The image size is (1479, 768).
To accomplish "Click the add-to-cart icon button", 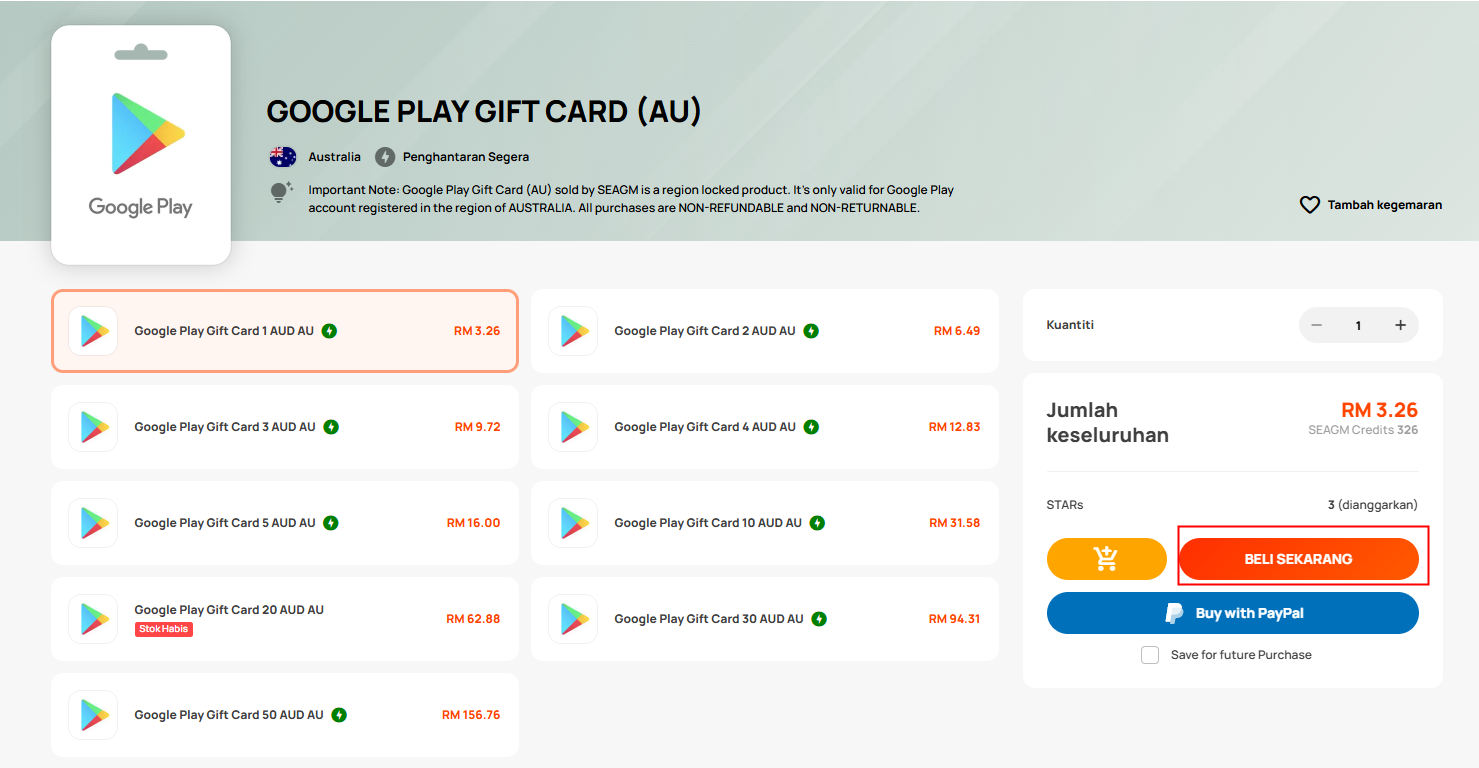I will click(x=1106, y=559).
